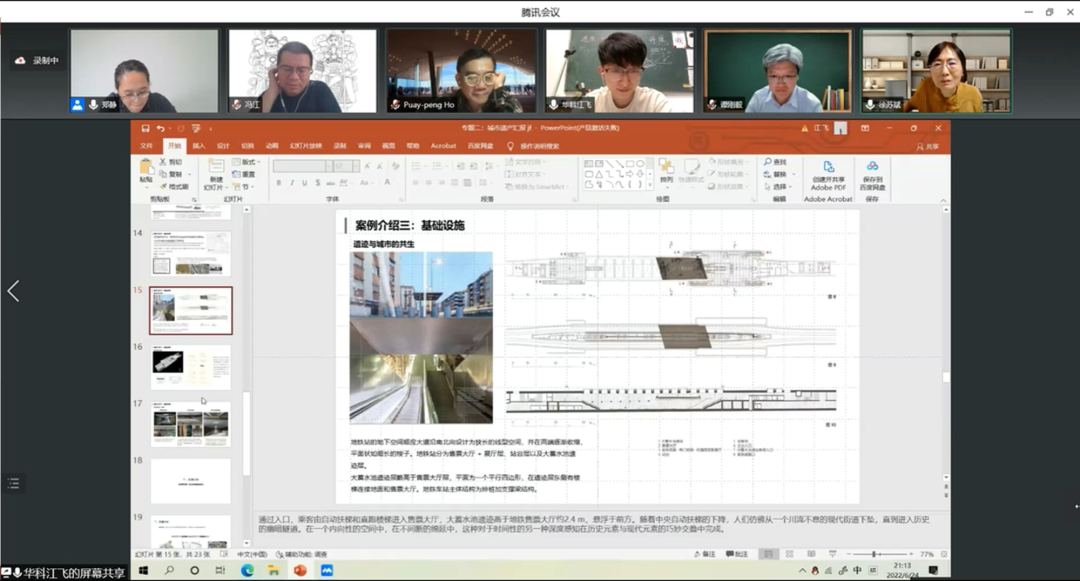Open the Arrange shapes tool
Image resolution: width=1080 pixels, height=581 pixels.
pyautogui.click(x=666, y=171)
